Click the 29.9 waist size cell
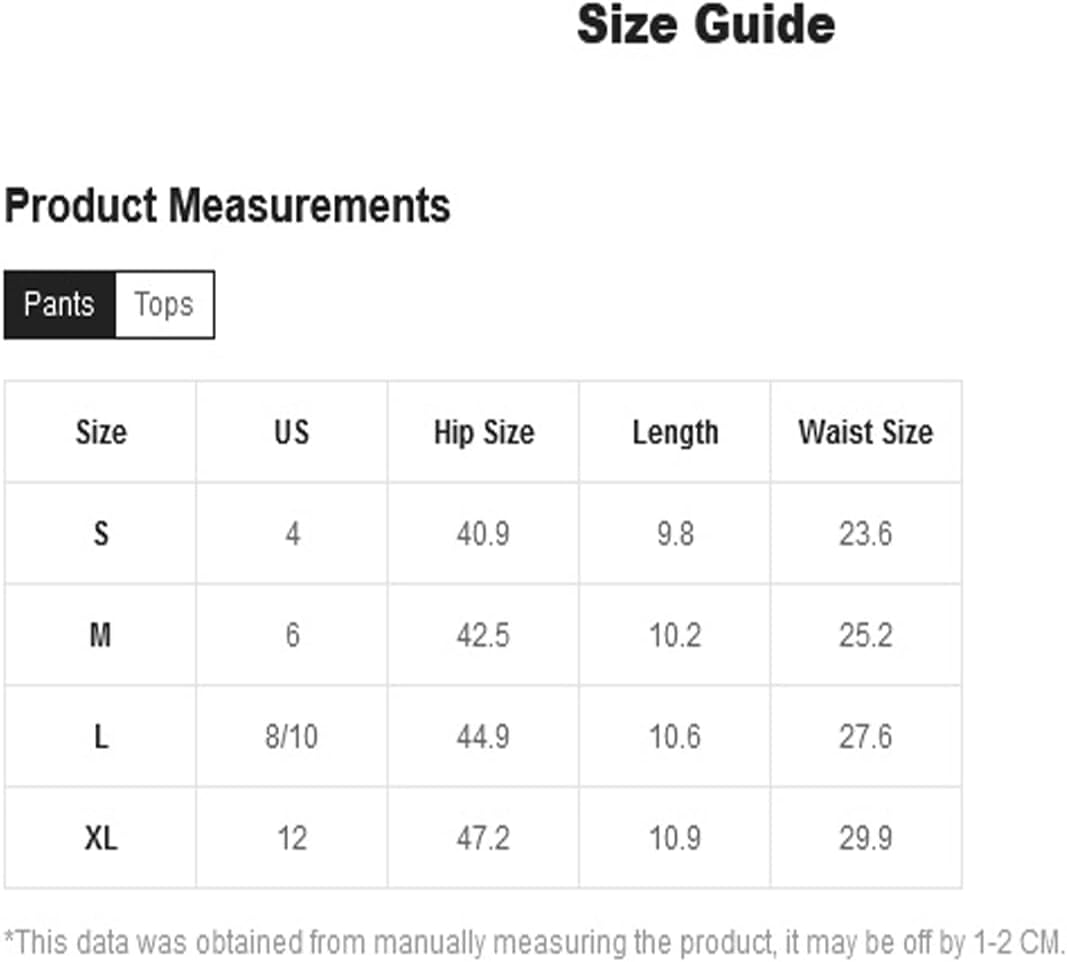This screenshot has width=1067, height=962. [x=866, y=837]
